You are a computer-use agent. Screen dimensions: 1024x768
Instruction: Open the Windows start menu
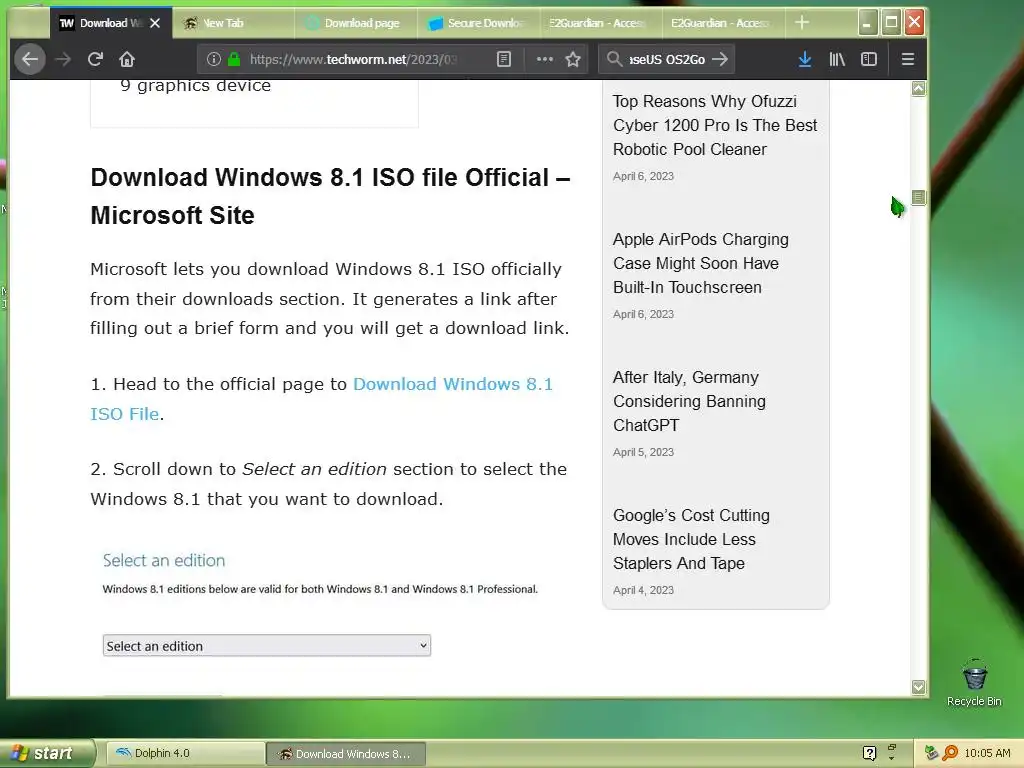(x=47, y=753)
